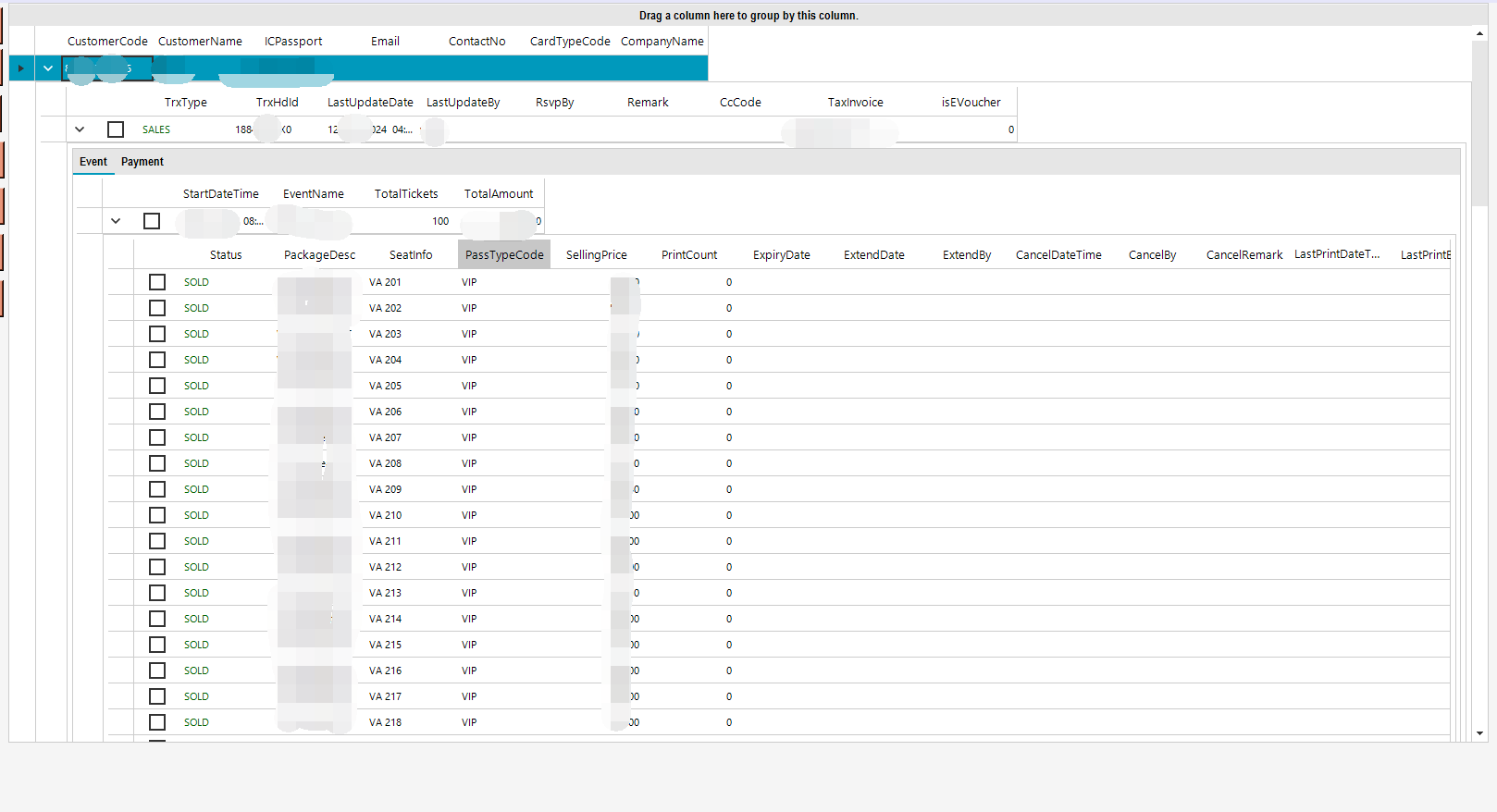Collapse the event row with 100 tickets
Screen dimensions: 1497x812
tap(116, 221)
